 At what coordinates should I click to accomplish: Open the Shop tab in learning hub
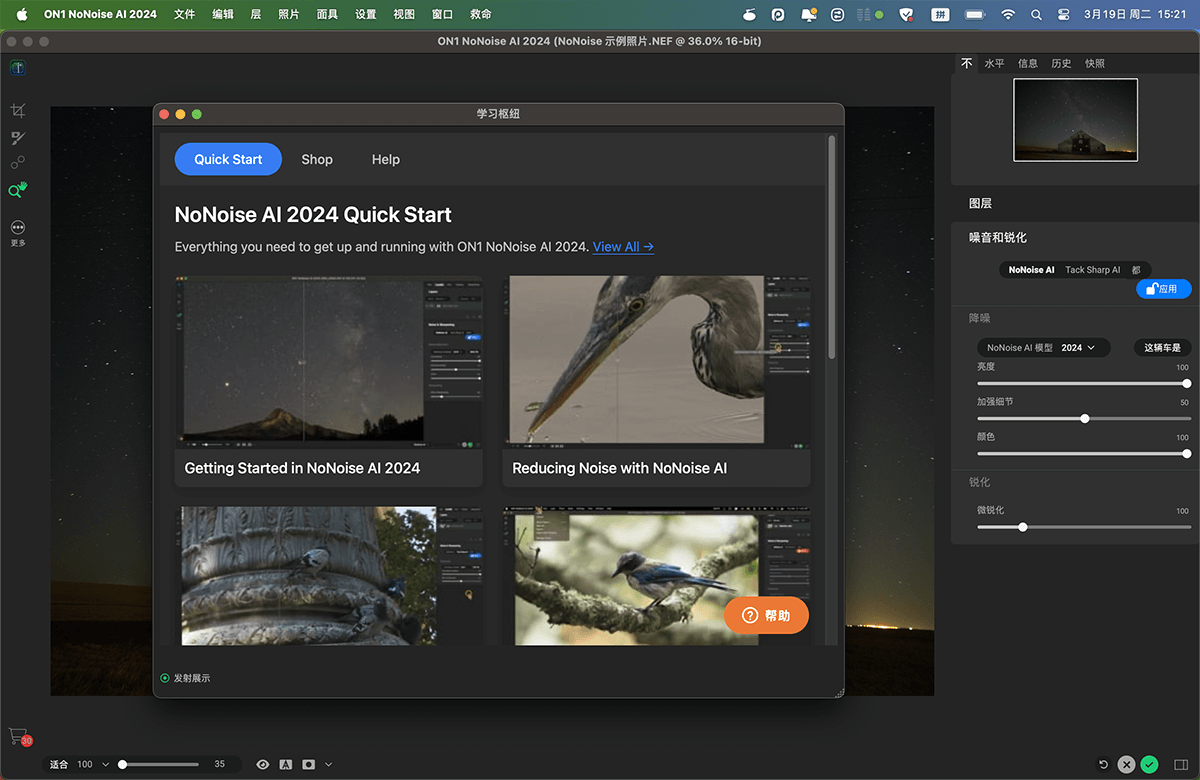(317, 159)
